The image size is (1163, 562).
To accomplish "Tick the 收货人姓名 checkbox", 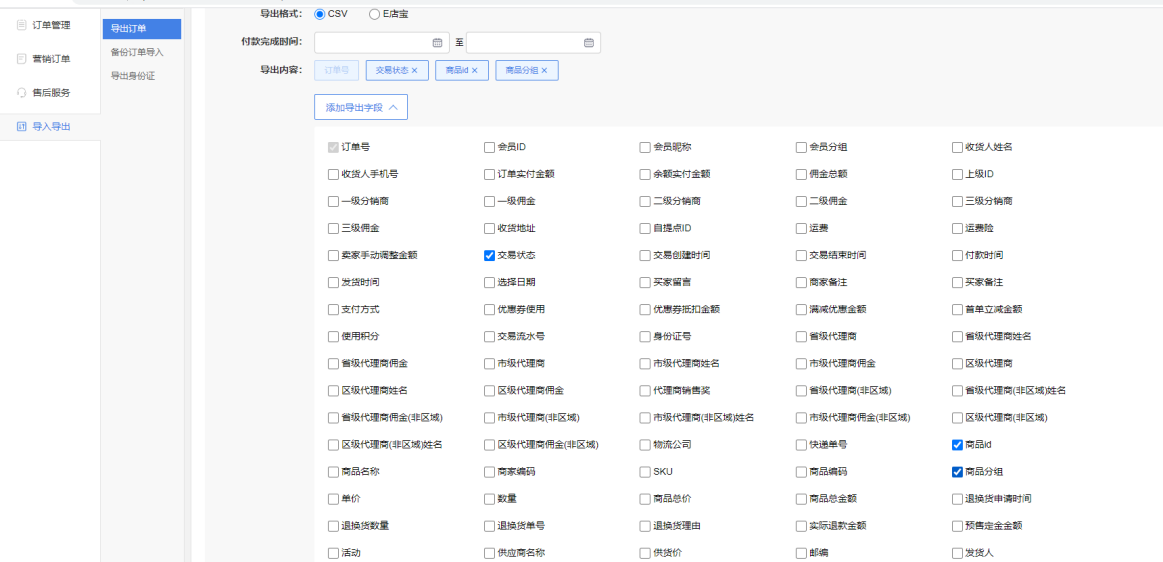I will click(x=957, y=148).
